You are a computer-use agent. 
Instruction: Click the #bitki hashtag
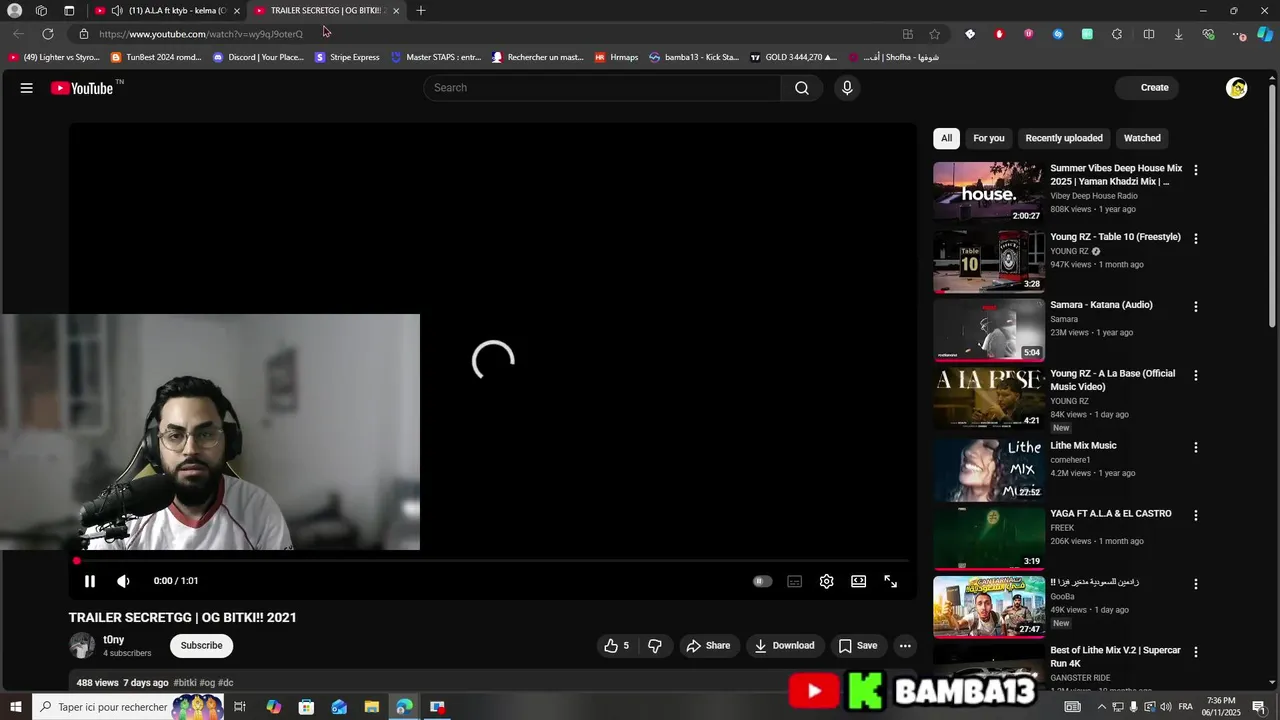tap(185, 683)
